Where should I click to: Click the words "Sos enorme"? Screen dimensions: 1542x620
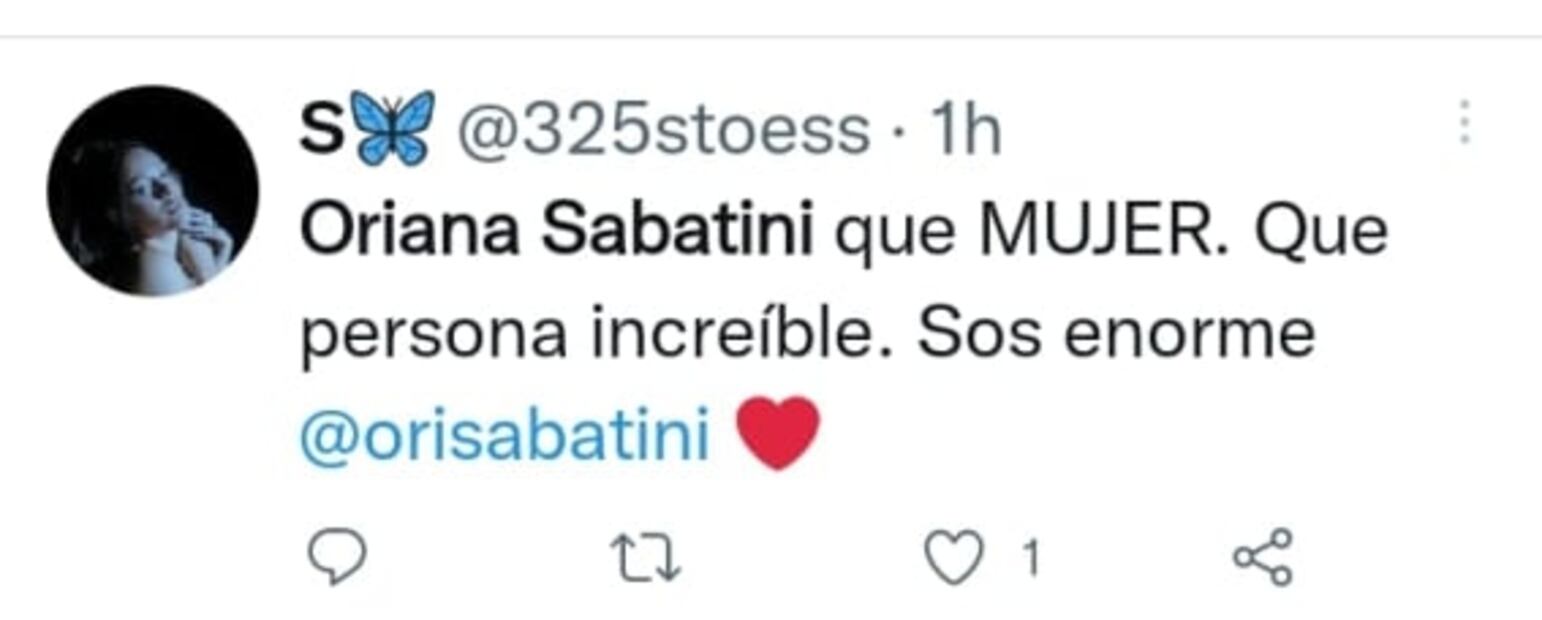point(1115,335)
